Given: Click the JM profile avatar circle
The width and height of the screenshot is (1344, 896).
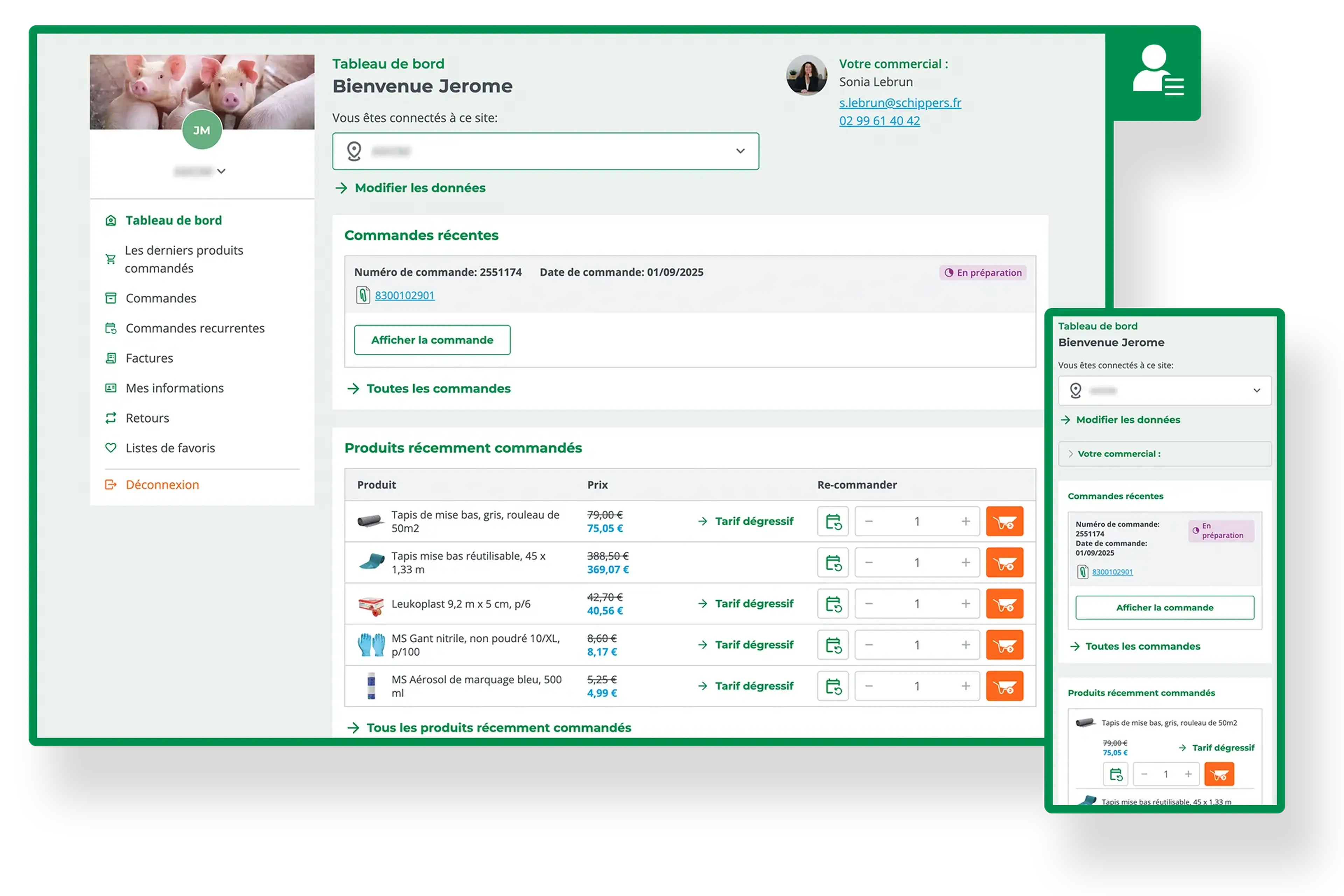Looking at the screenshot, I should click(x=202, y=130).
